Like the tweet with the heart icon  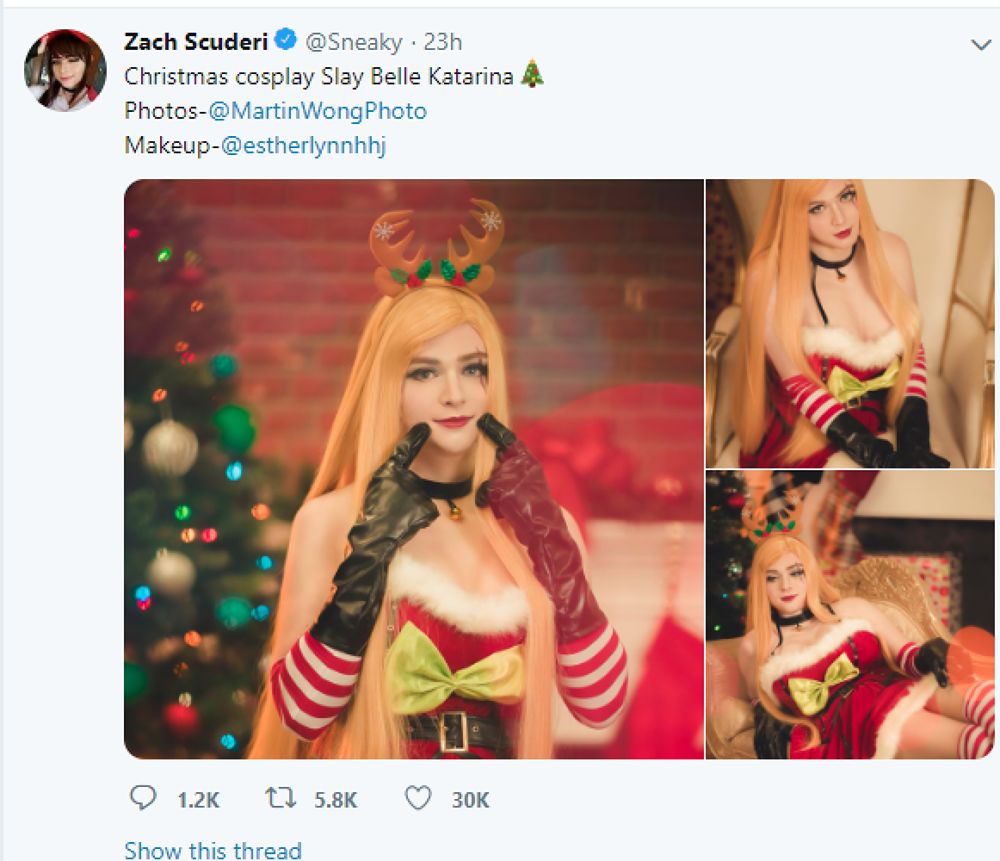tap(418, 798)
